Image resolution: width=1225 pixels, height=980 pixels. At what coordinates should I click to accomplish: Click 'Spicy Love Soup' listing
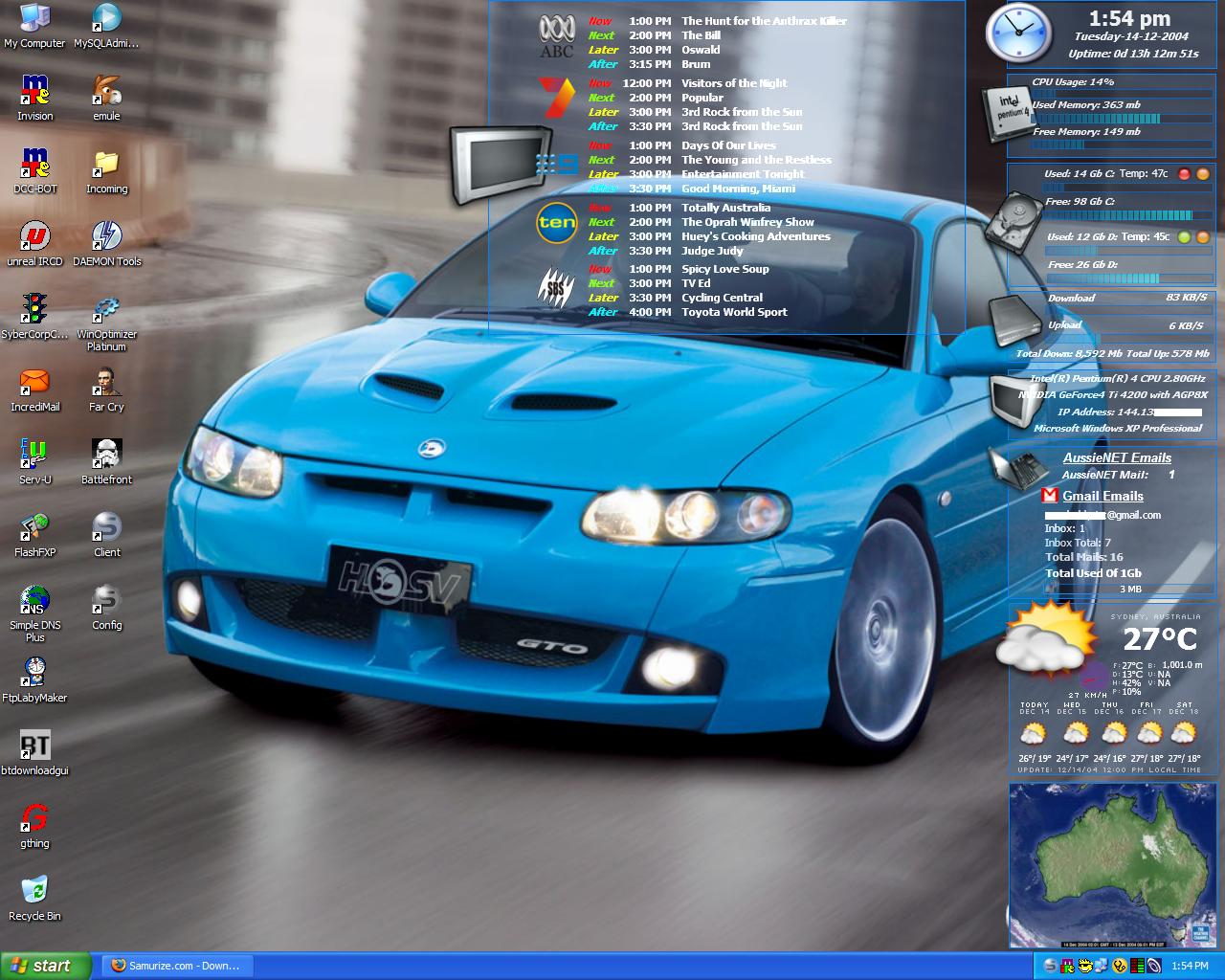(724, 269)
